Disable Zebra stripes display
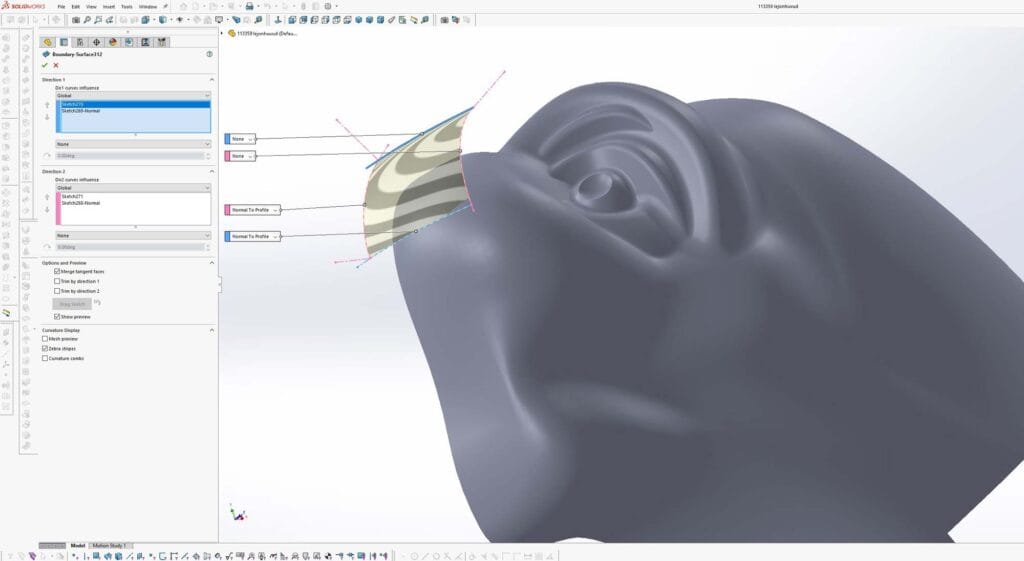The height and width of the screenshot is (561, 1024). point(45,348)
